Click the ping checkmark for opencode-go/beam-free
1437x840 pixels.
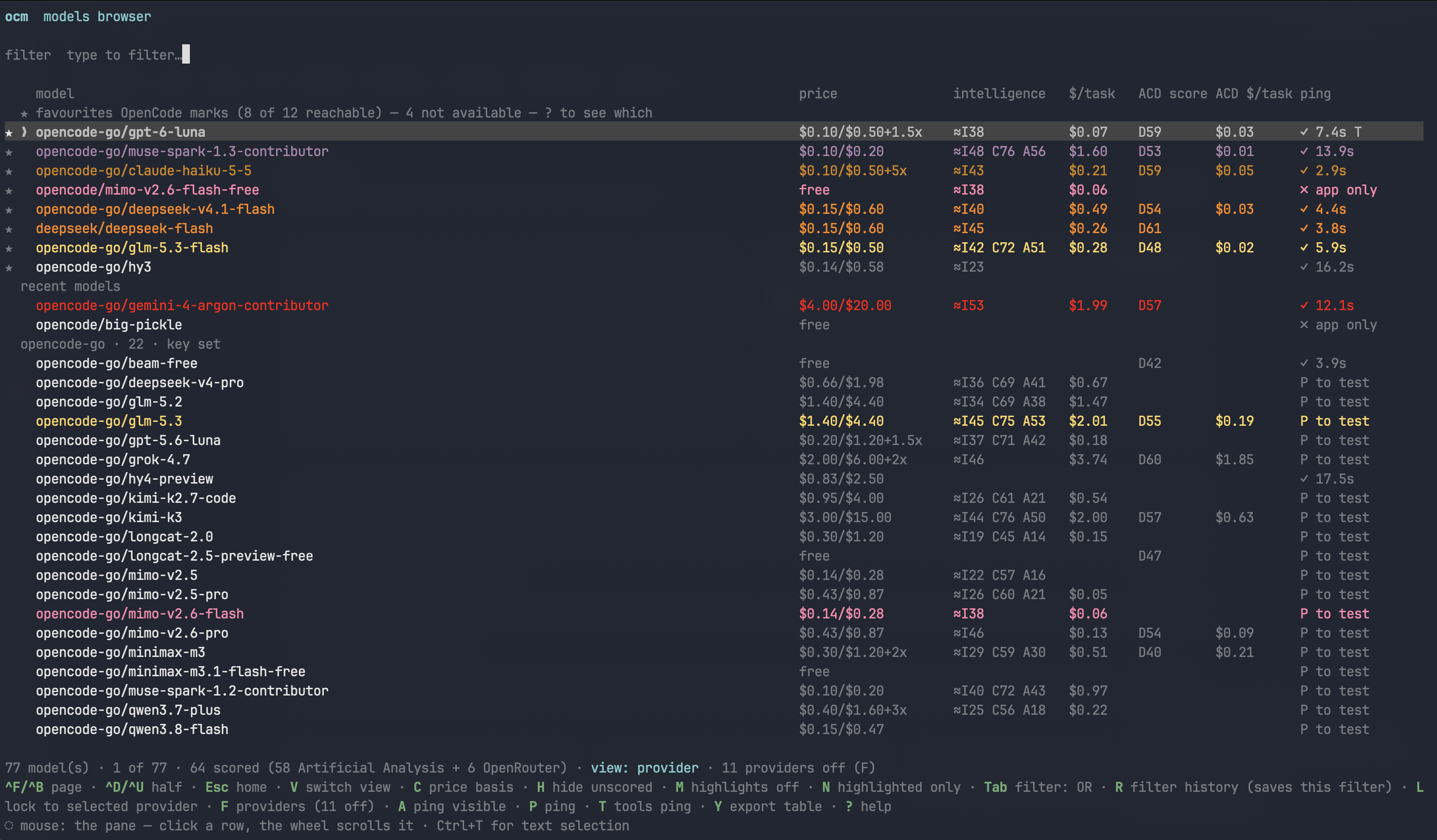[x=1304, y=363]
